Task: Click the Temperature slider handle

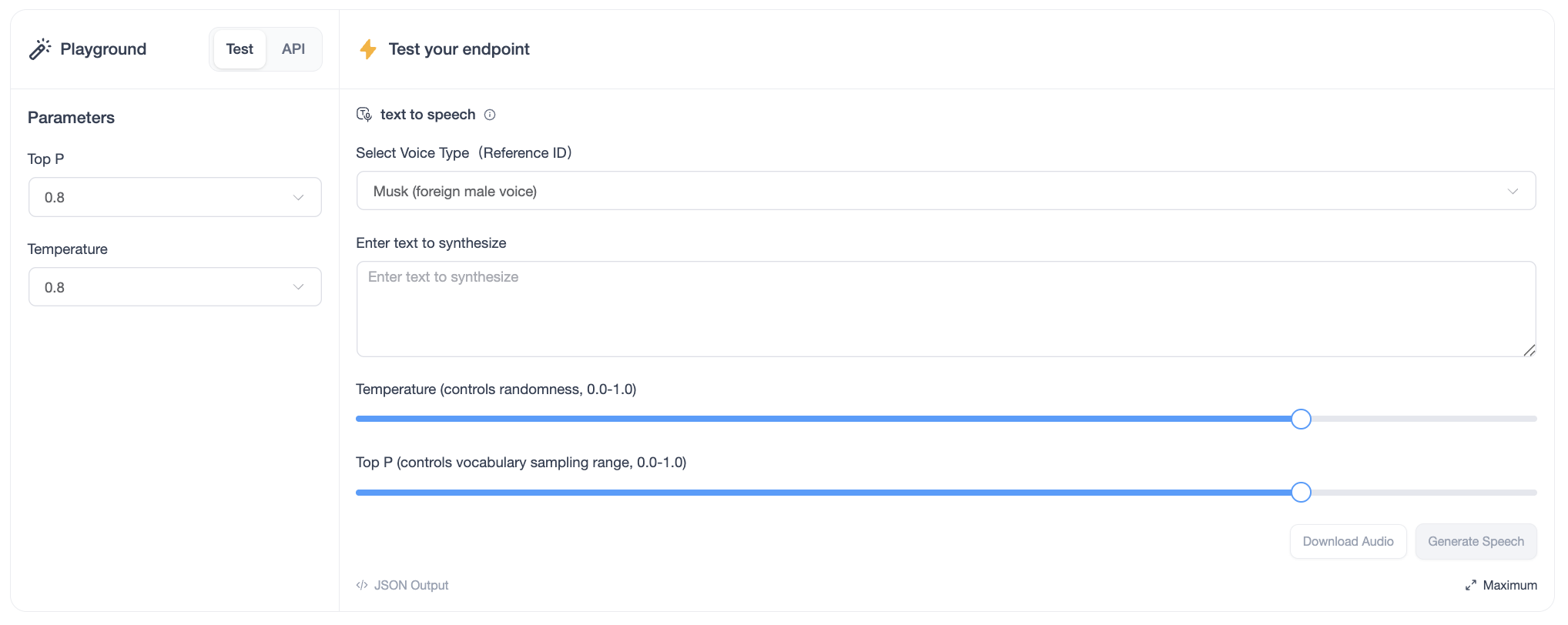Action: click(x=1301, y=419)
